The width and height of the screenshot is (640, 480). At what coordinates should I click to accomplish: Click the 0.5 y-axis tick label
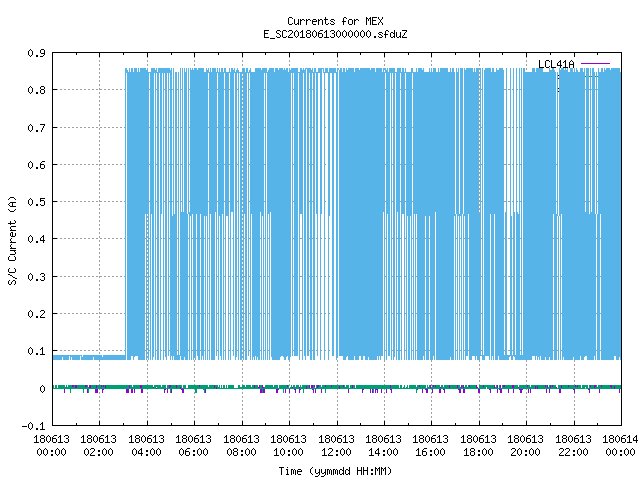[x=36, y=202]
